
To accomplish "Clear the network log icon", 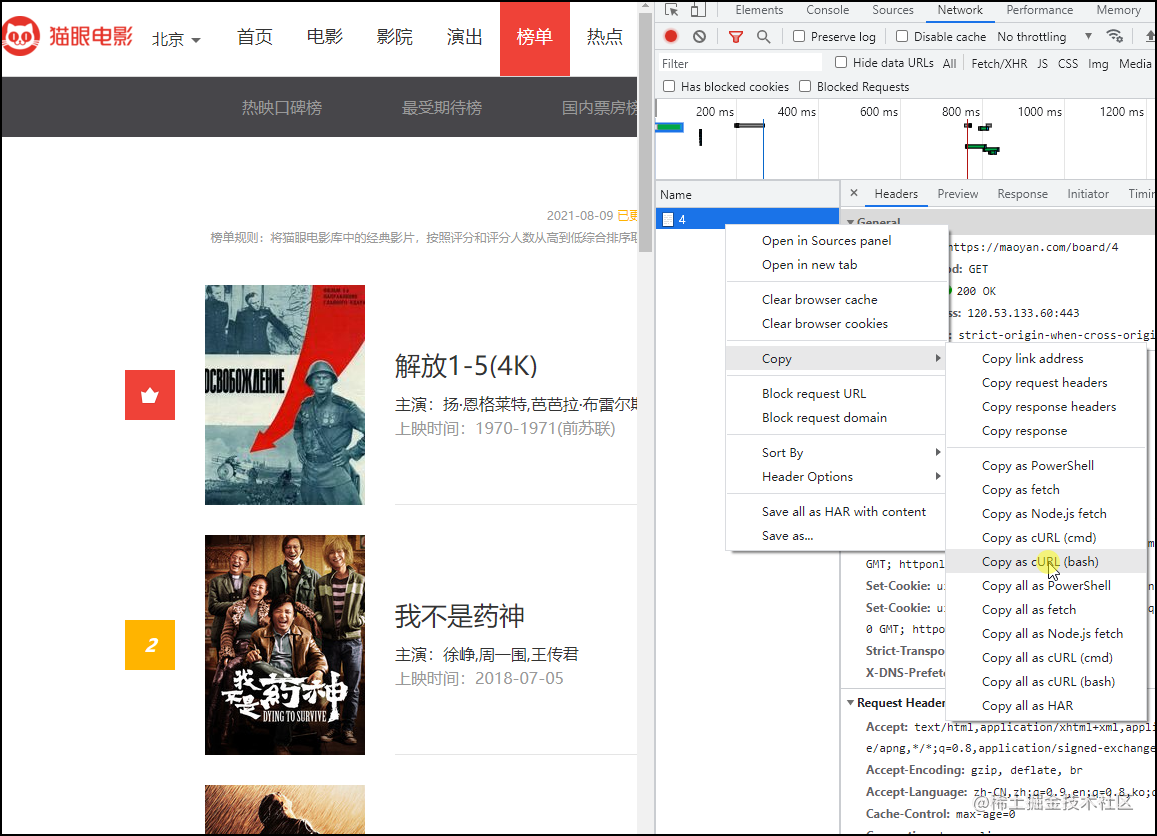I will (700, 36).
